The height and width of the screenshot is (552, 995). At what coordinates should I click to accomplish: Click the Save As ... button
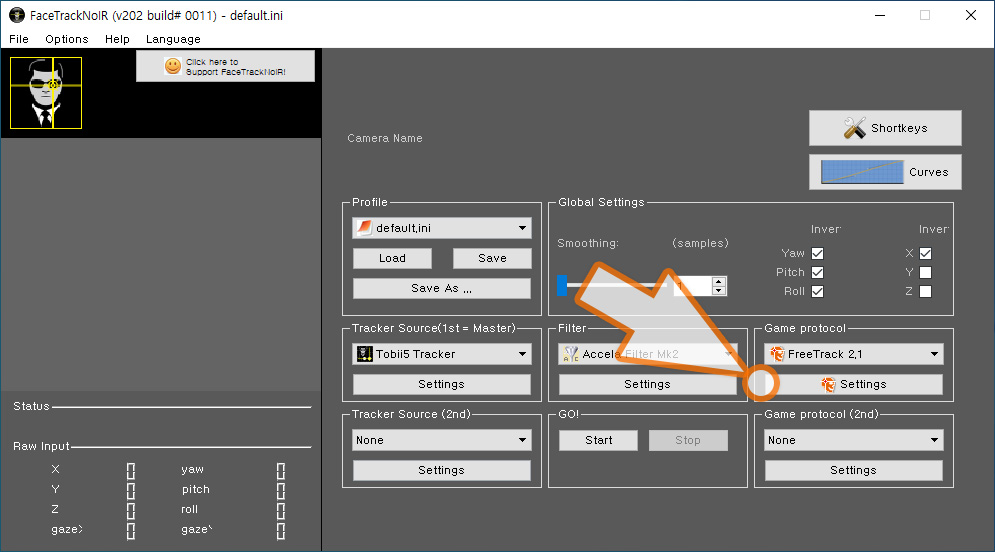coord(442,288)
